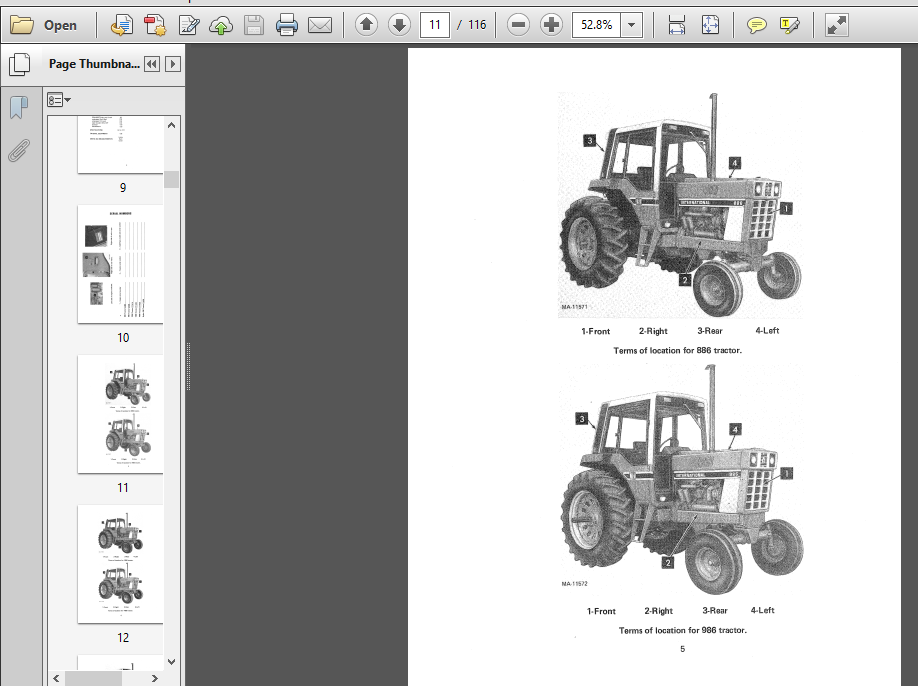Go to previous page up arrow
Viewport: 918px width, 686px height.
[366, 25]
